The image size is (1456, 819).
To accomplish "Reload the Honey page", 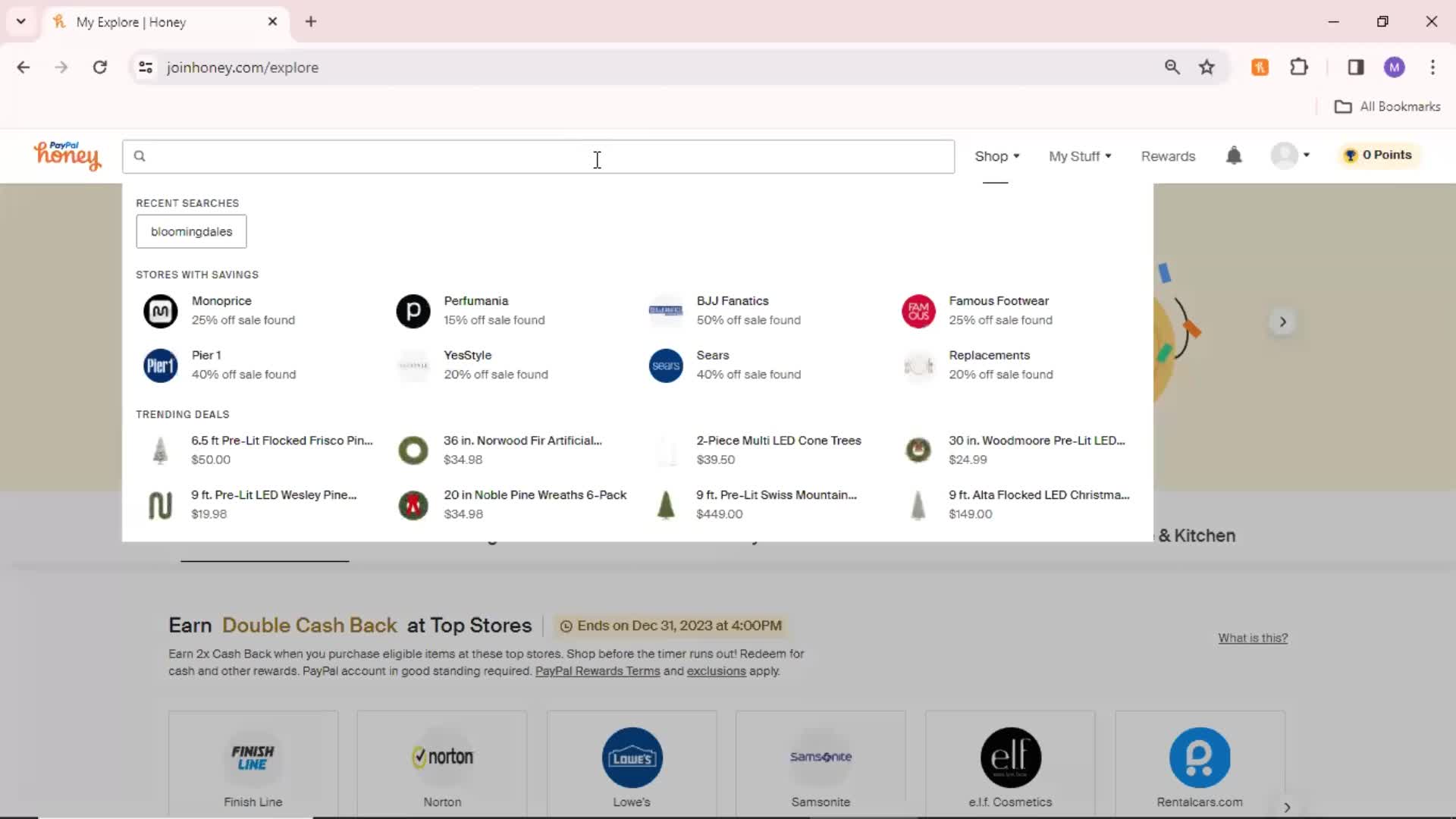I will click(x=99, y=67).
